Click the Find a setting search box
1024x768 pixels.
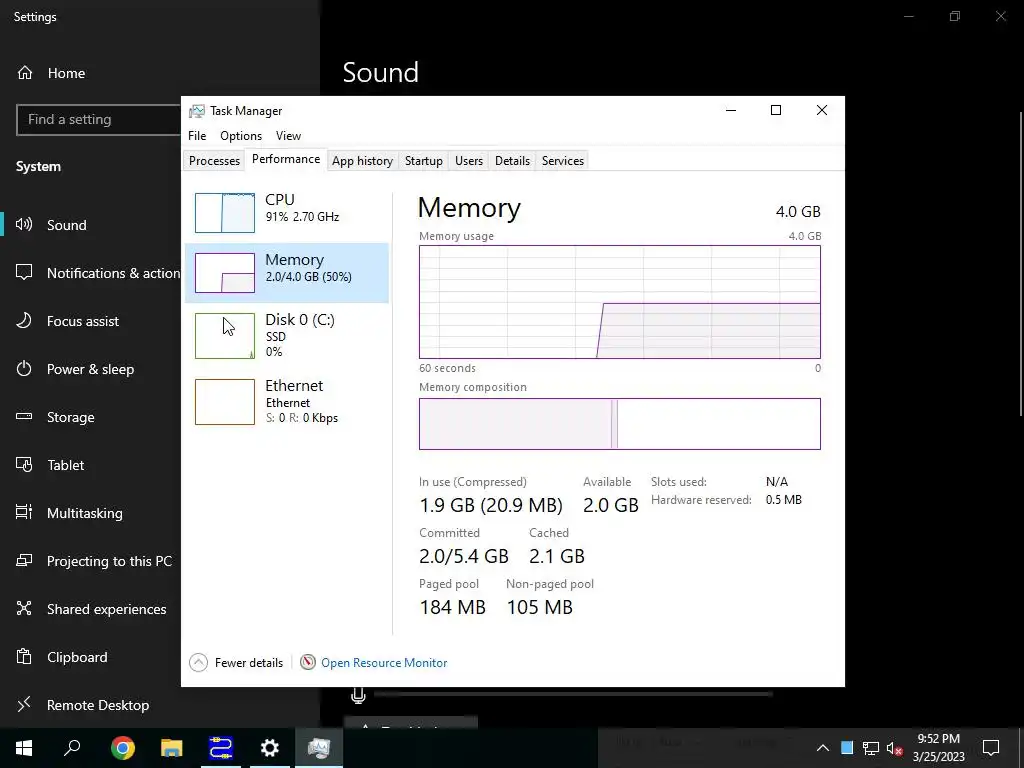pyautogui.click(x=98, y=120)
